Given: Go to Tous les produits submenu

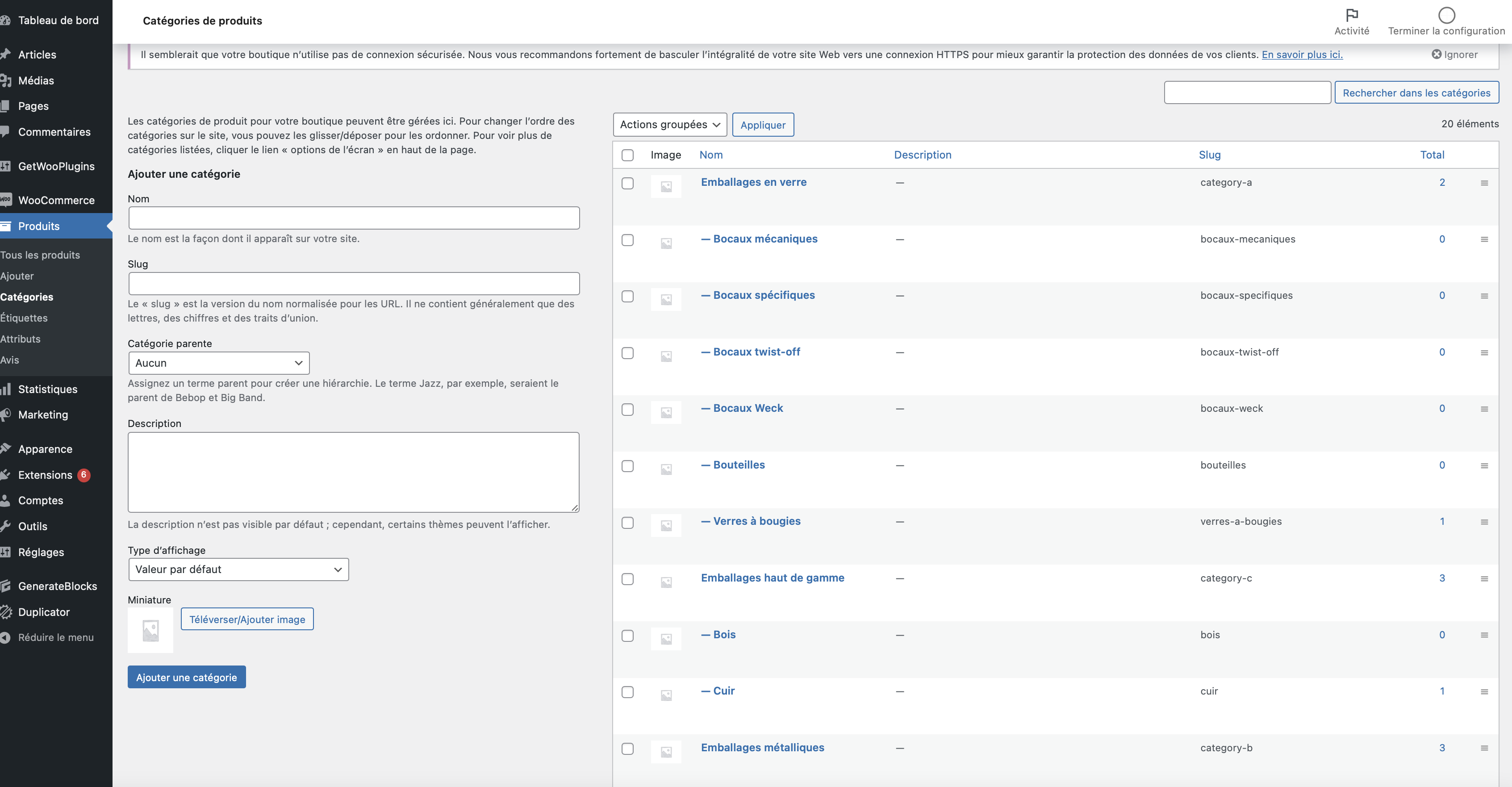Looking at the screenshot, I should coord(40,255).
